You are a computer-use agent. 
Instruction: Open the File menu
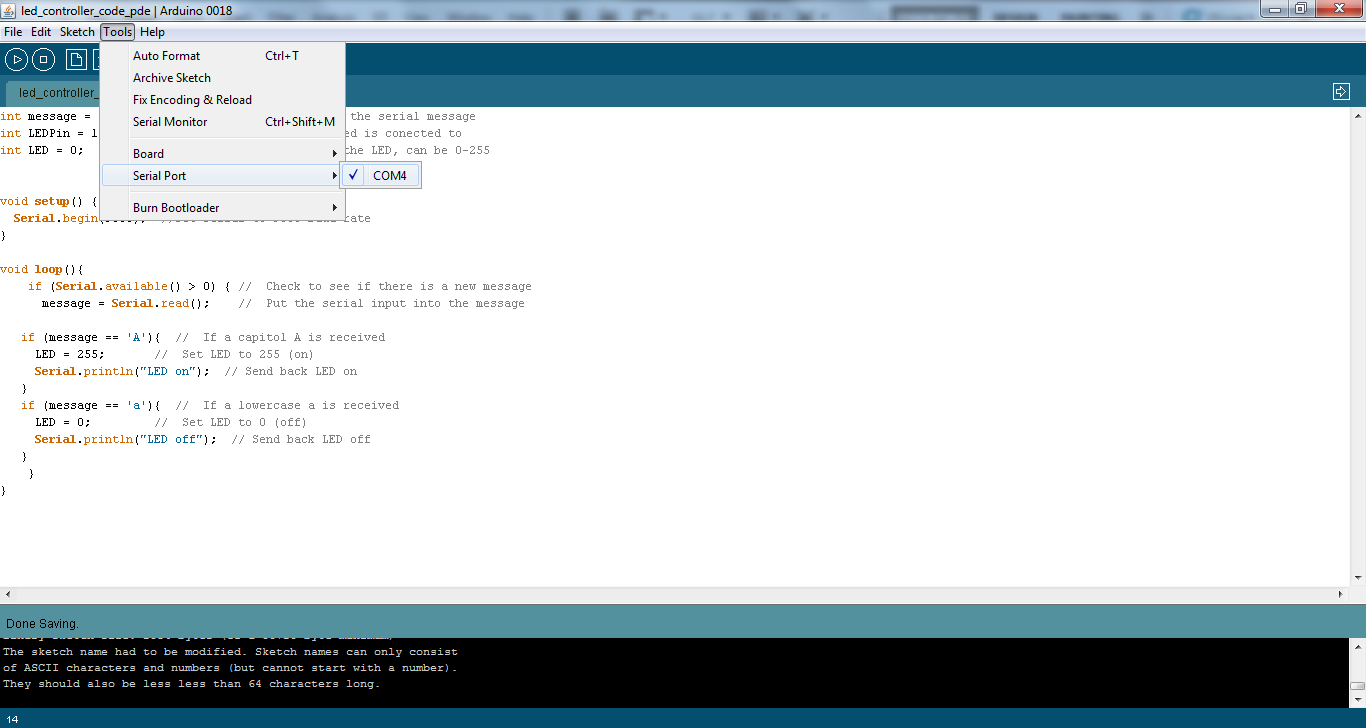click(x=13, y=31)
